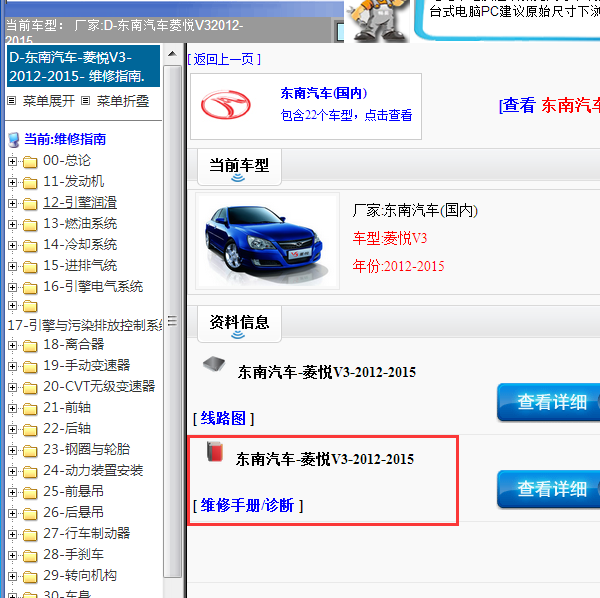Open the 当前车型 tab
The image size is (600, 598).
click(239, 167)
